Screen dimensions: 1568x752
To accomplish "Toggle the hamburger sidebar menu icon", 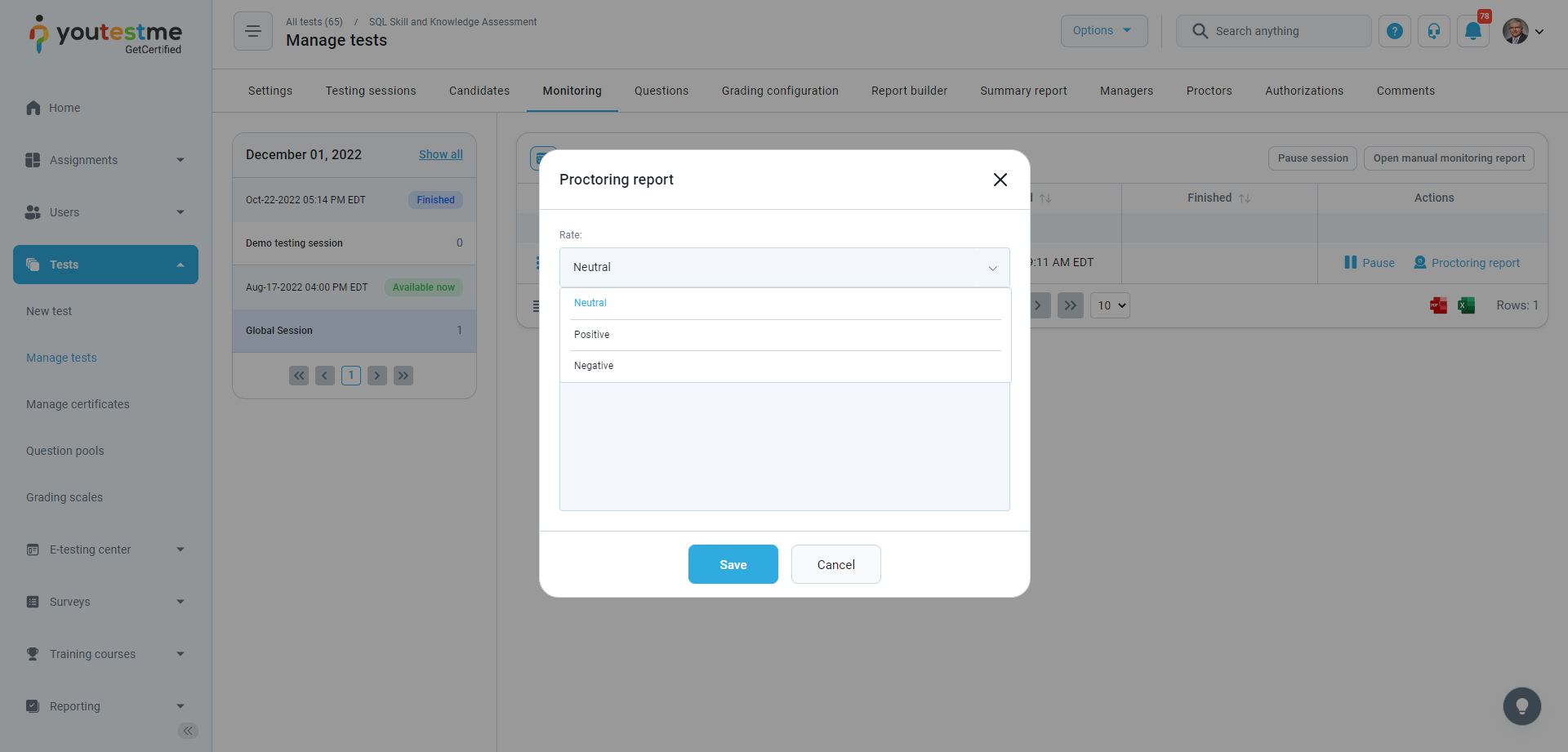I will (x=253, y=31).
